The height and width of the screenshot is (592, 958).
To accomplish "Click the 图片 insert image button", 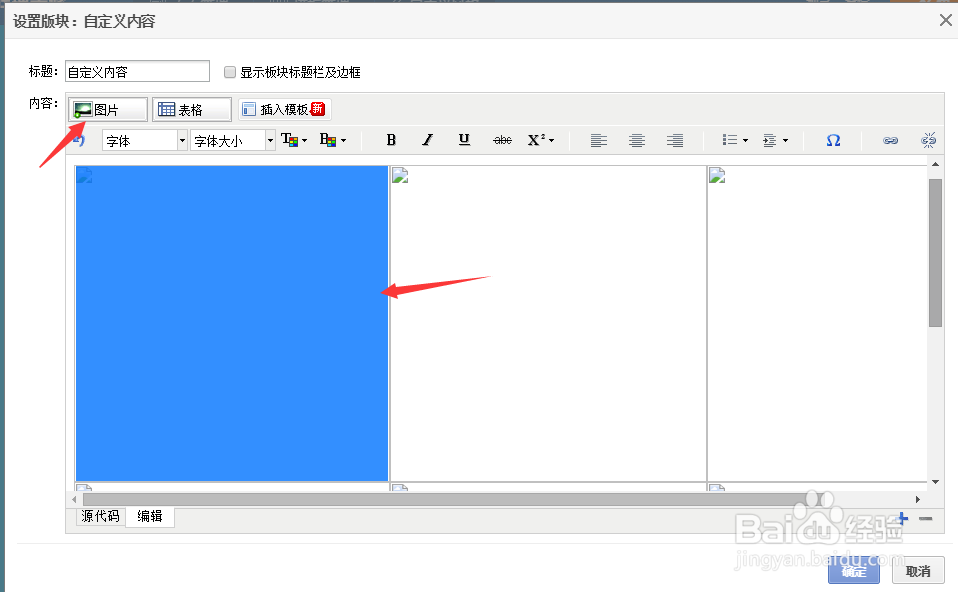I will tap(108, 110).
